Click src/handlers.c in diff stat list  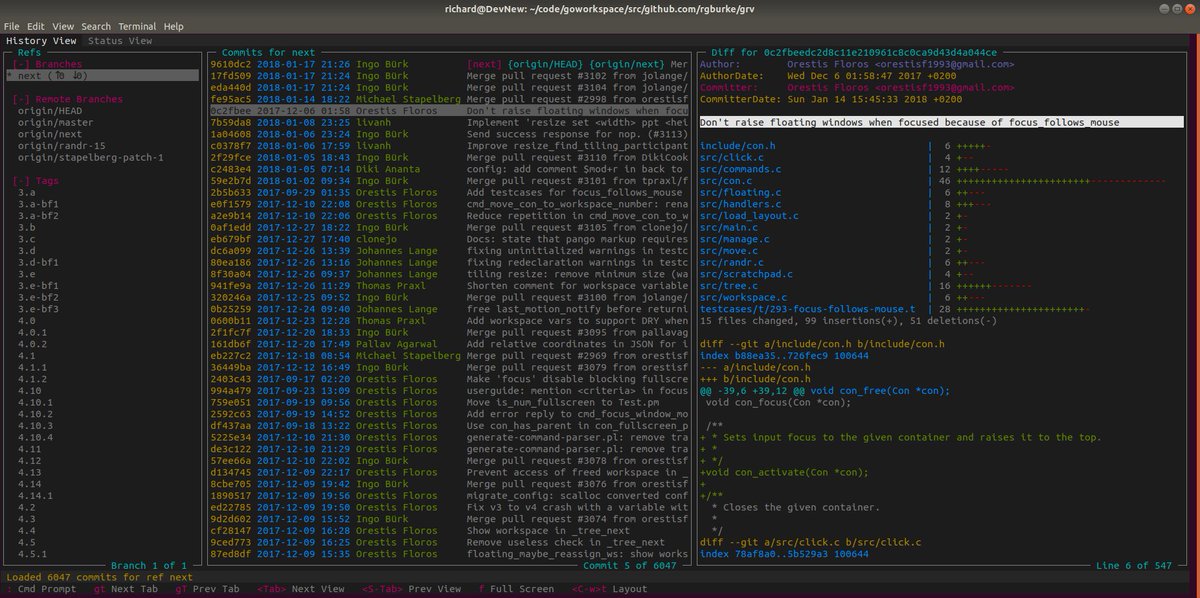click(739, 204)
